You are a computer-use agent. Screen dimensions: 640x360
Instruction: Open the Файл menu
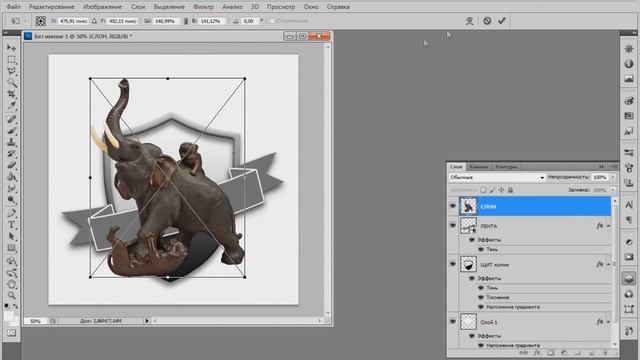click(x=14, y=7)
